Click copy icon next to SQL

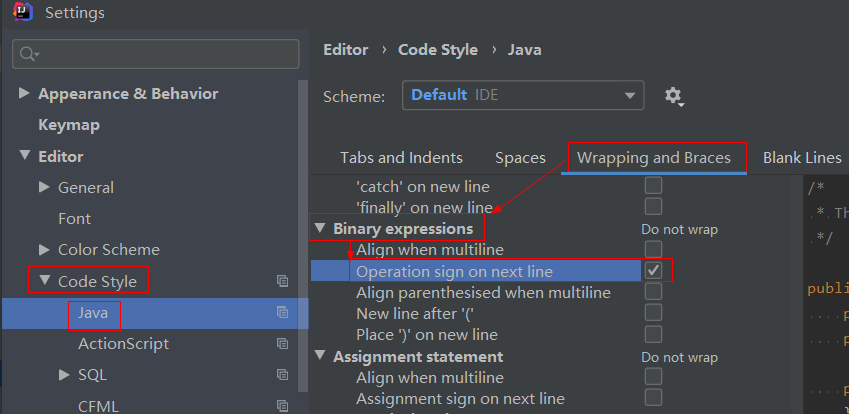coord(282,374)
